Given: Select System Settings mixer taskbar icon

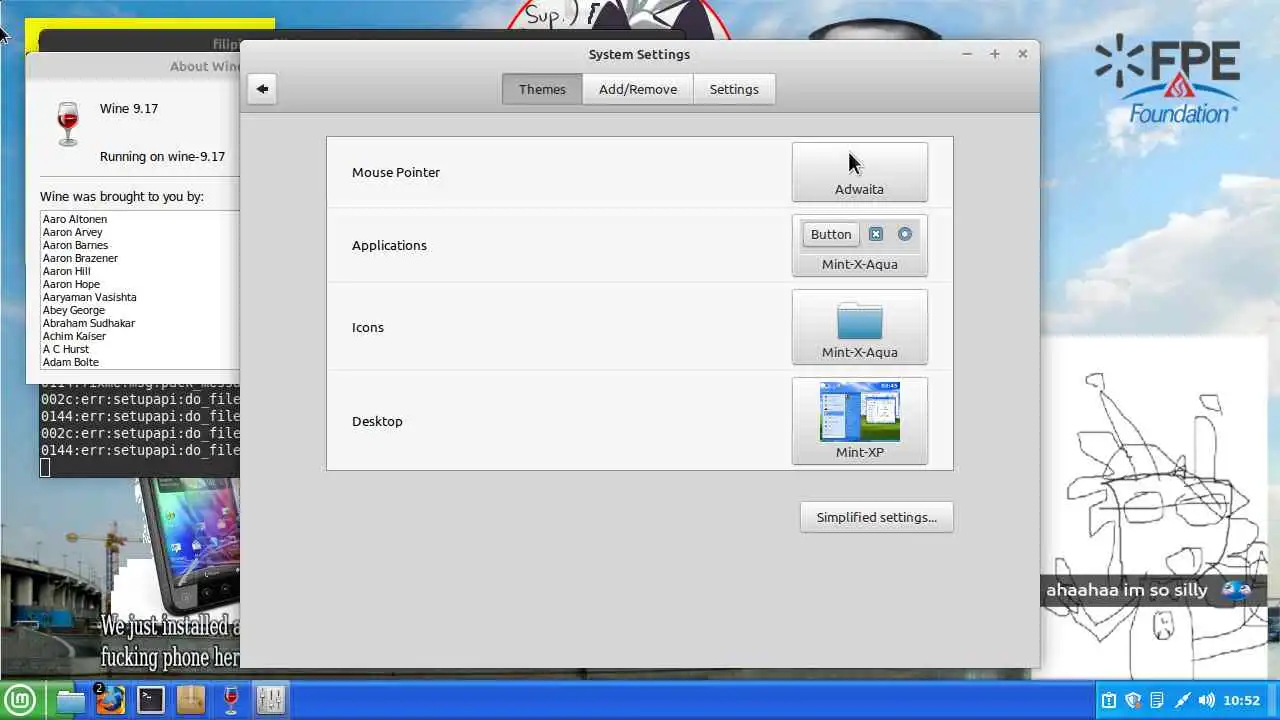Looking at the screenshot, I should click(x=271, y=700).
